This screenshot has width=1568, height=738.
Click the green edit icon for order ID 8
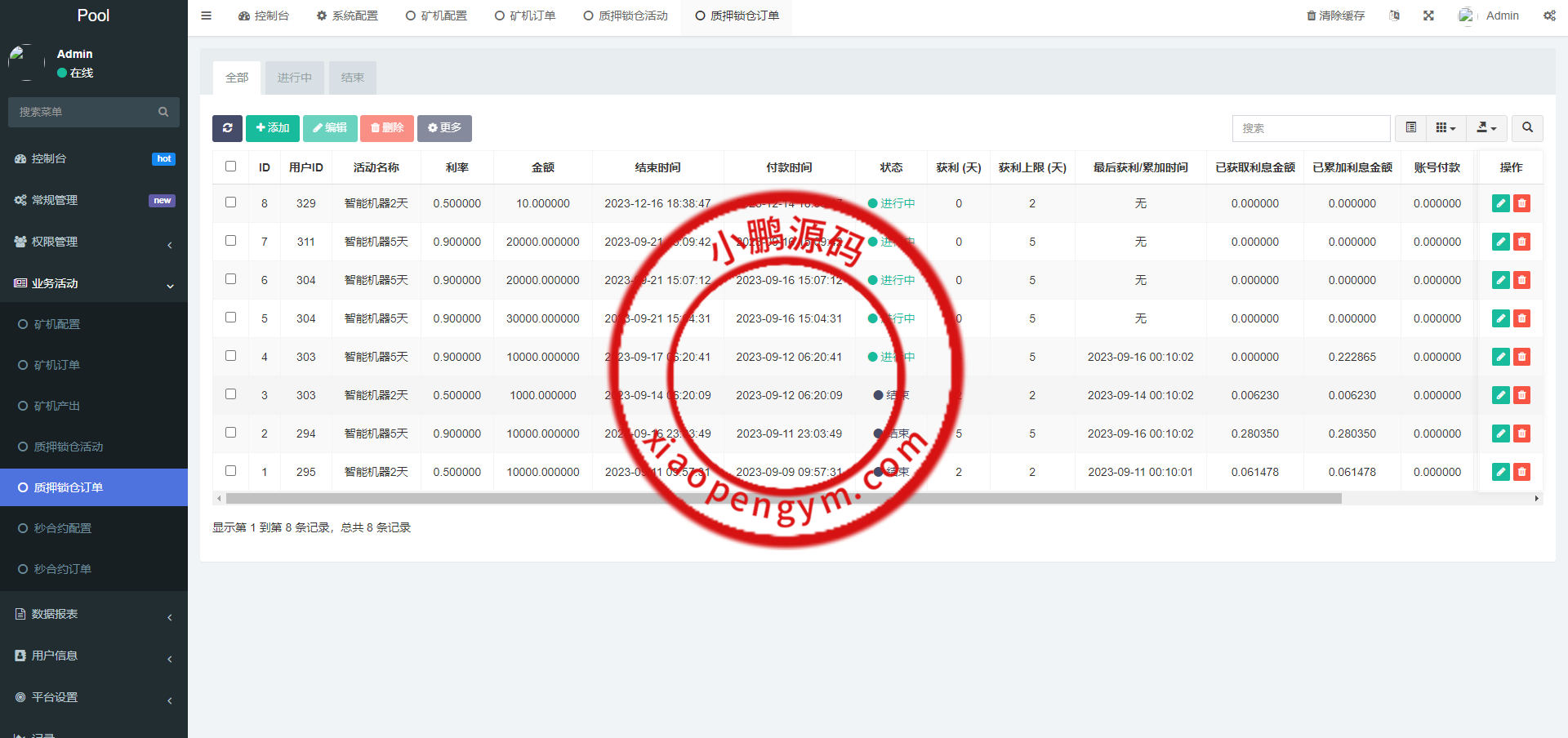pyautogui.click(x=1500, y=203)
